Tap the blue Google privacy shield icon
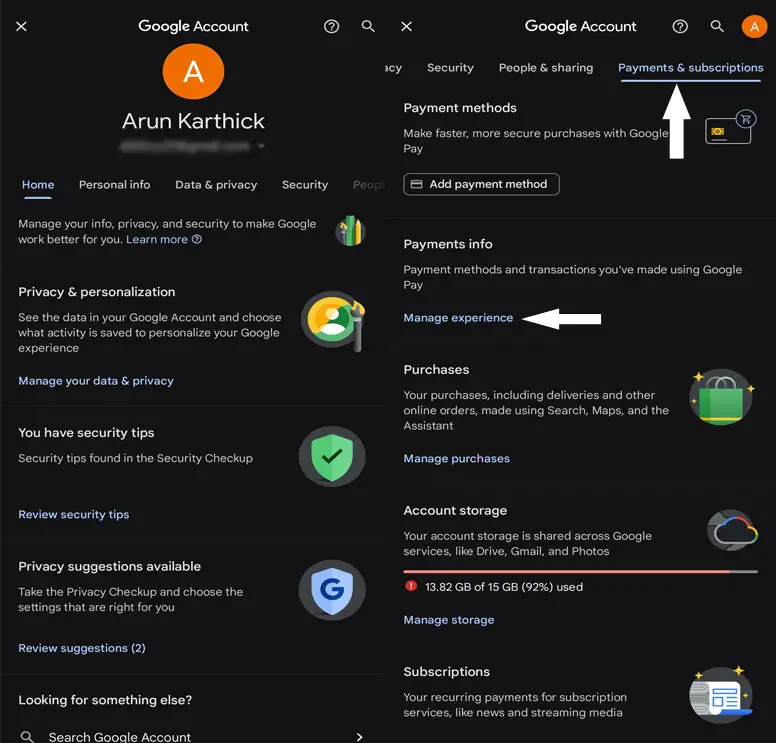Viewport: 776px width, 743px height. click(x=332, y=589)
